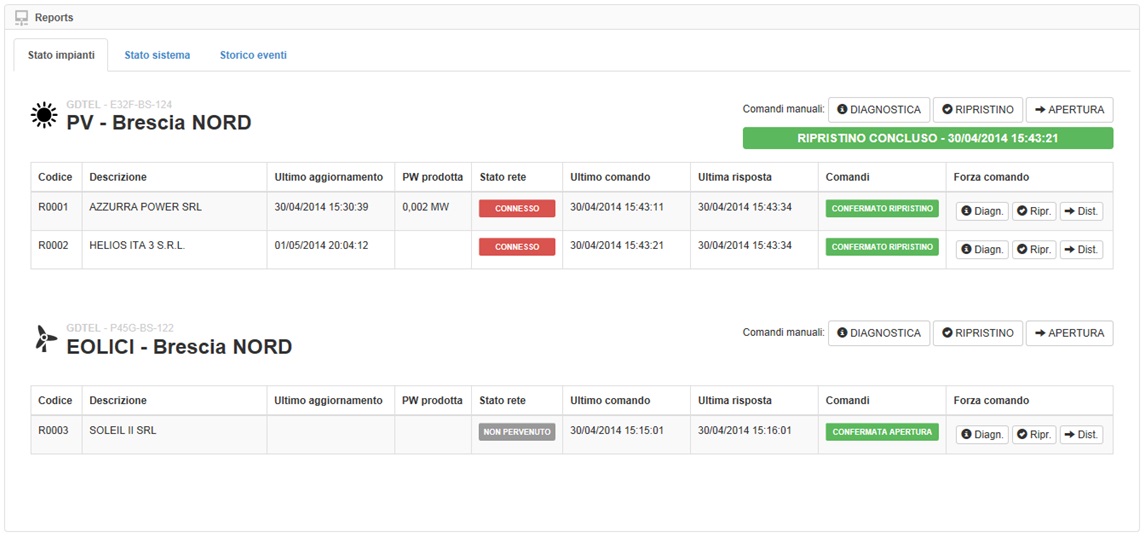Image resolution: width=1144 pixels, height=536 pixels.
Task: Click the sun icon beside PV - Brescia NORD
Action: coord(45,116)
